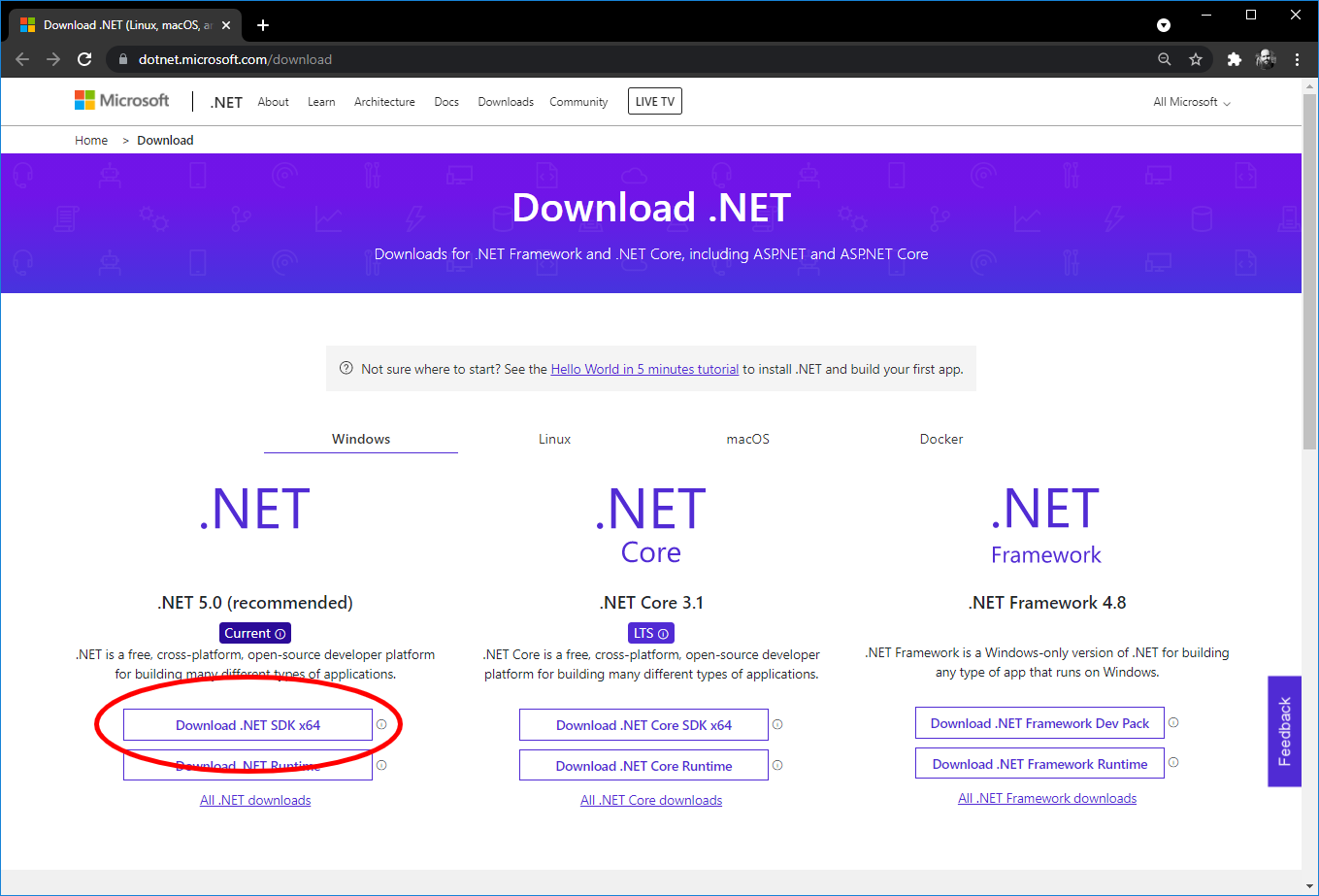Open the All .NET Core downloads link

pos(651,801)
